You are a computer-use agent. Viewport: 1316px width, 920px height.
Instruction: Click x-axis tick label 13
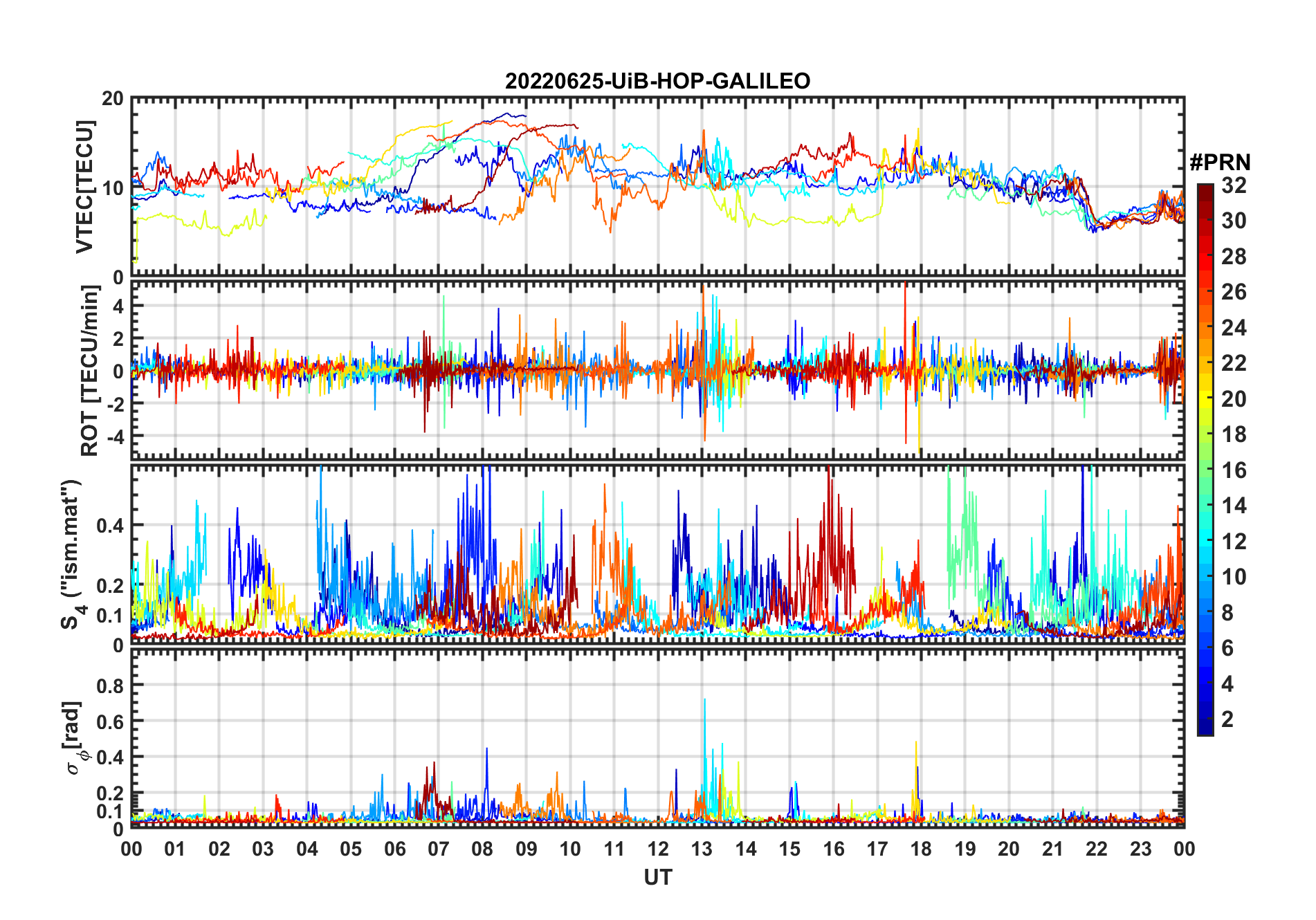pos(702,849)
